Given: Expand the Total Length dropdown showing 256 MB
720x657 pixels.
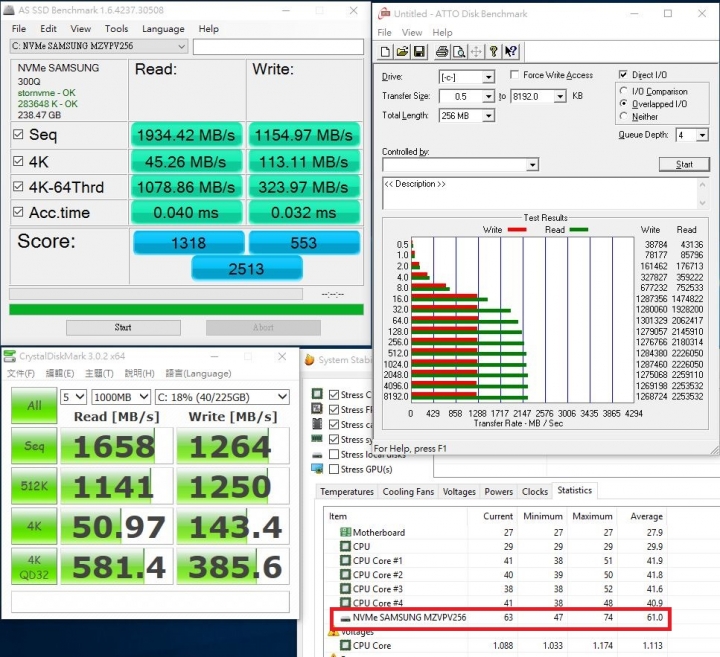Looking at the screenshot, I should click(x=488, y=116).
